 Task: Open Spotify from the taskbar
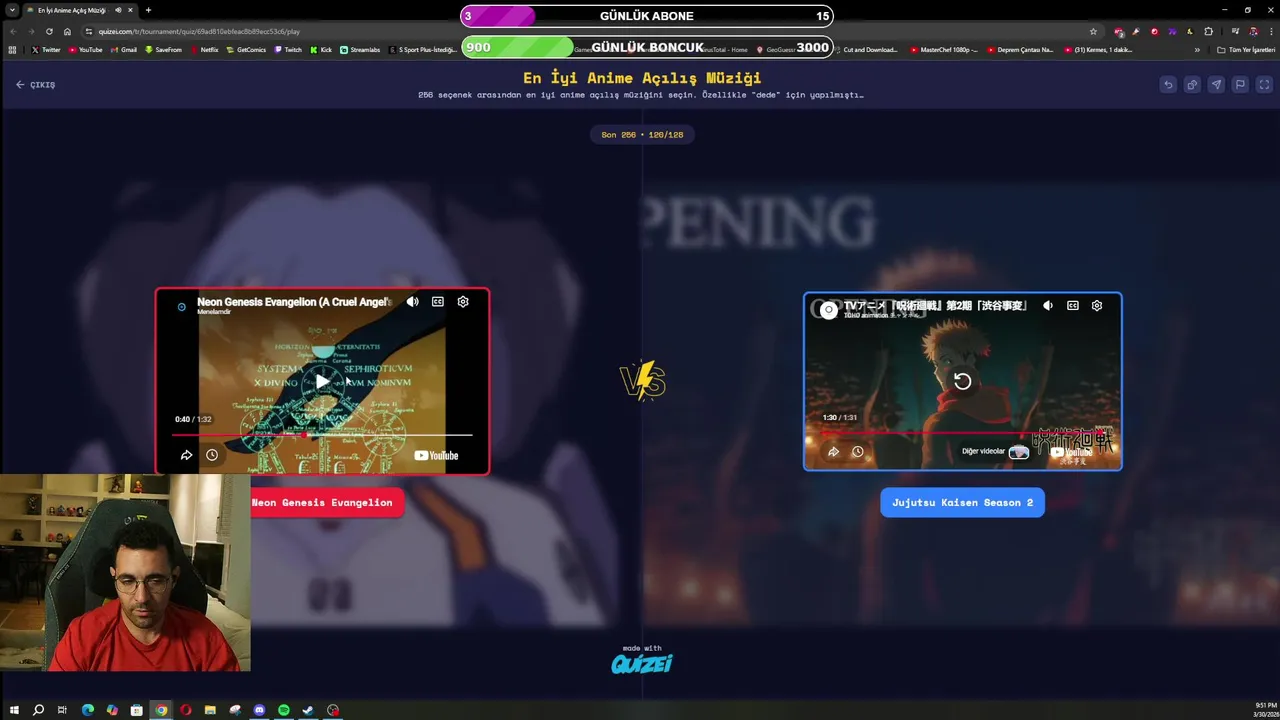(284, 710)
